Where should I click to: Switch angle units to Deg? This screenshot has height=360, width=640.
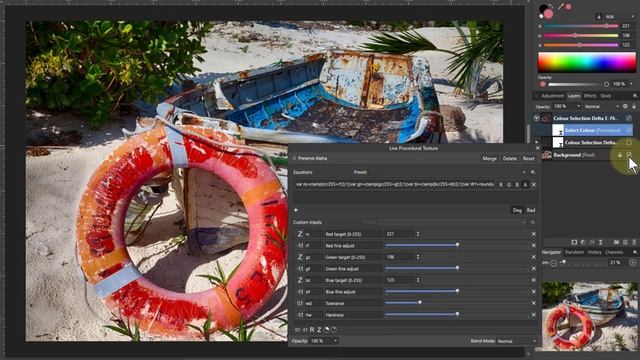(x=517, y=210)
